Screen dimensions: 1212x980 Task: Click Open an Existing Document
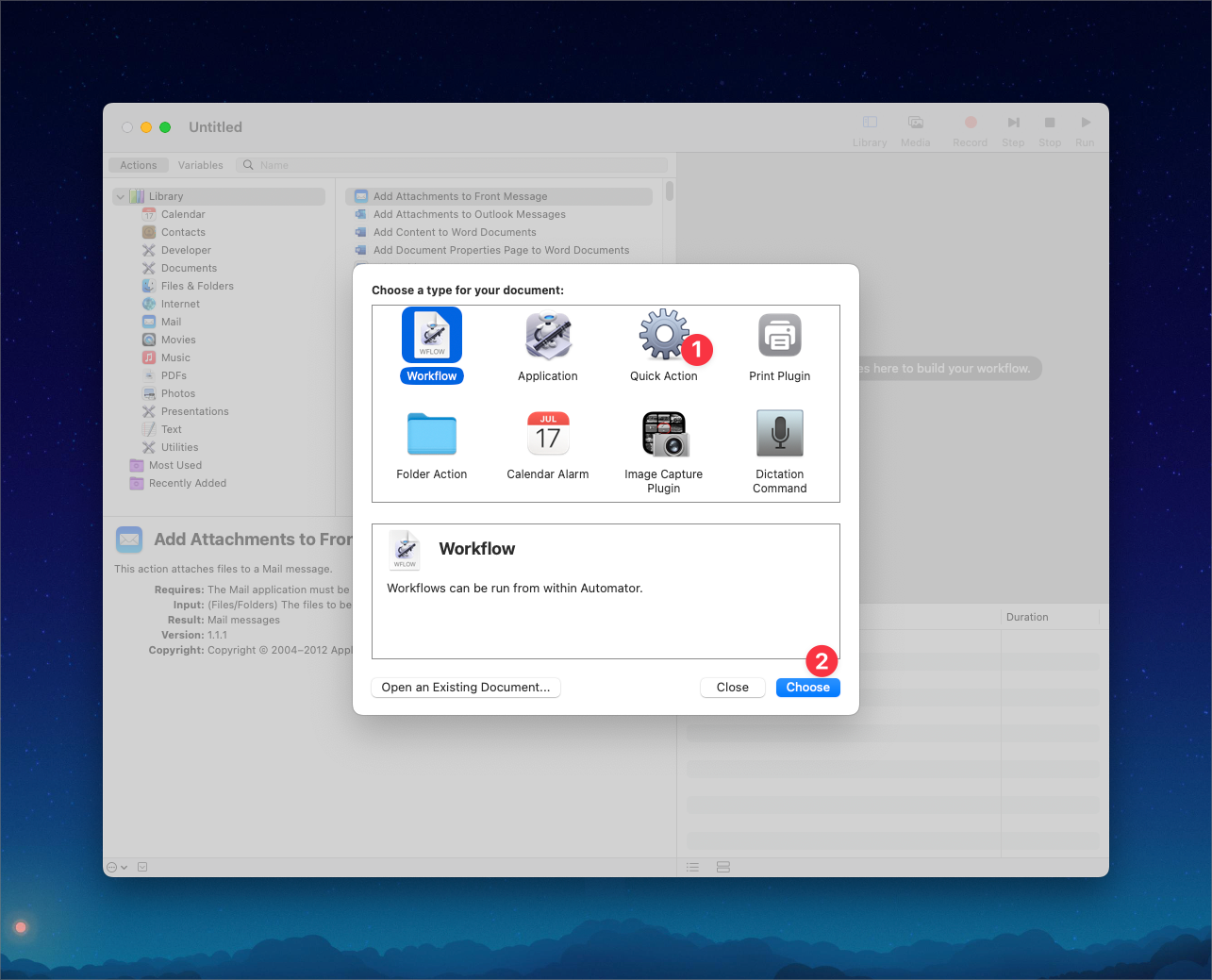tap(465, 687)
